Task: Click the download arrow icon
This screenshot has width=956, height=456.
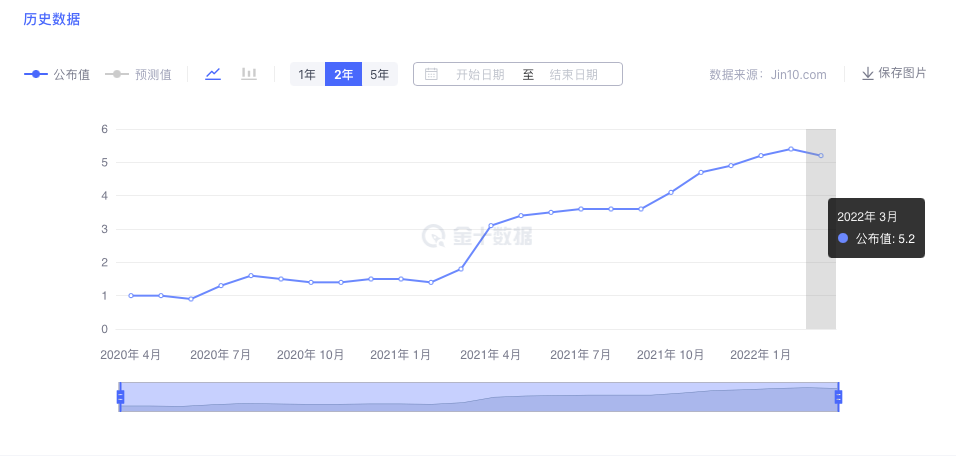Action: [x=868, y=74]
